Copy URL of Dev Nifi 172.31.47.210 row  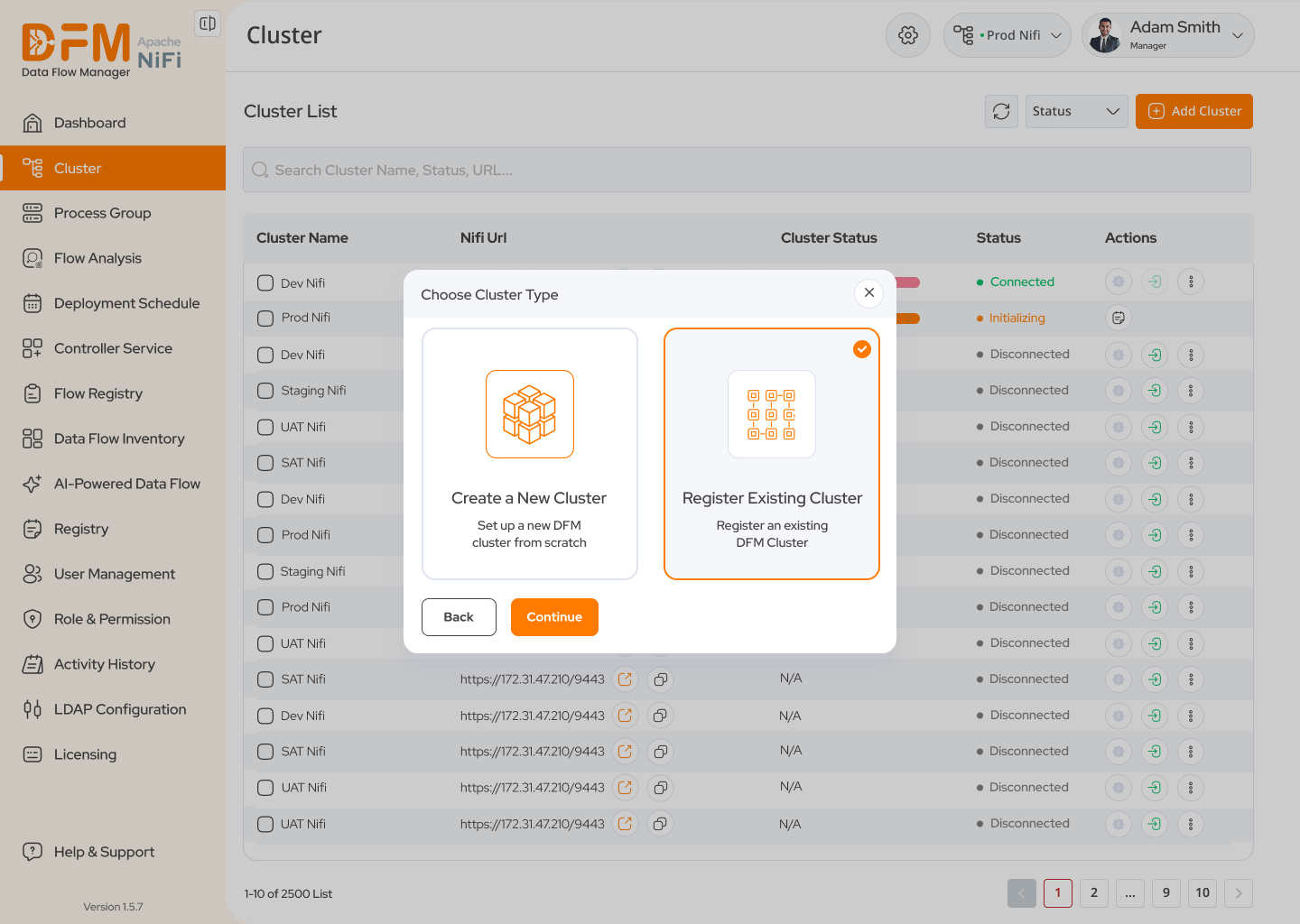tap(661, 716)
